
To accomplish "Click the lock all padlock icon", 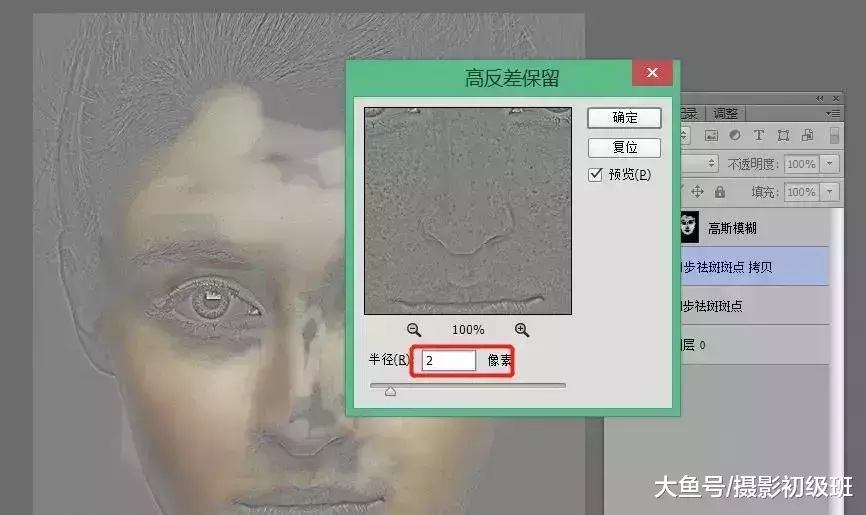I will 720,192.
